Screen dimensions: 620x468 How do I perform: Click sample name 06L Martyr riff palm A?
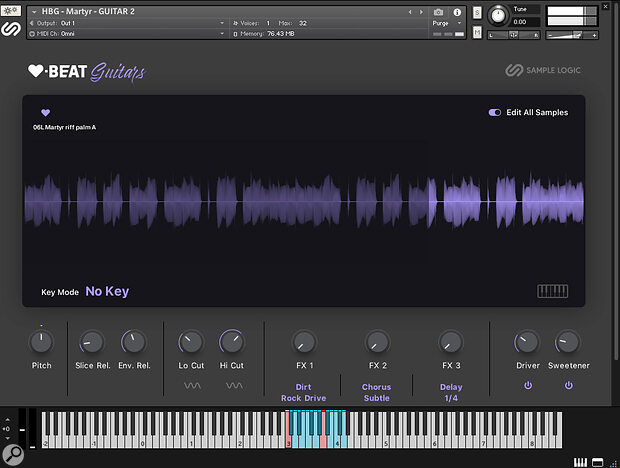64,127
